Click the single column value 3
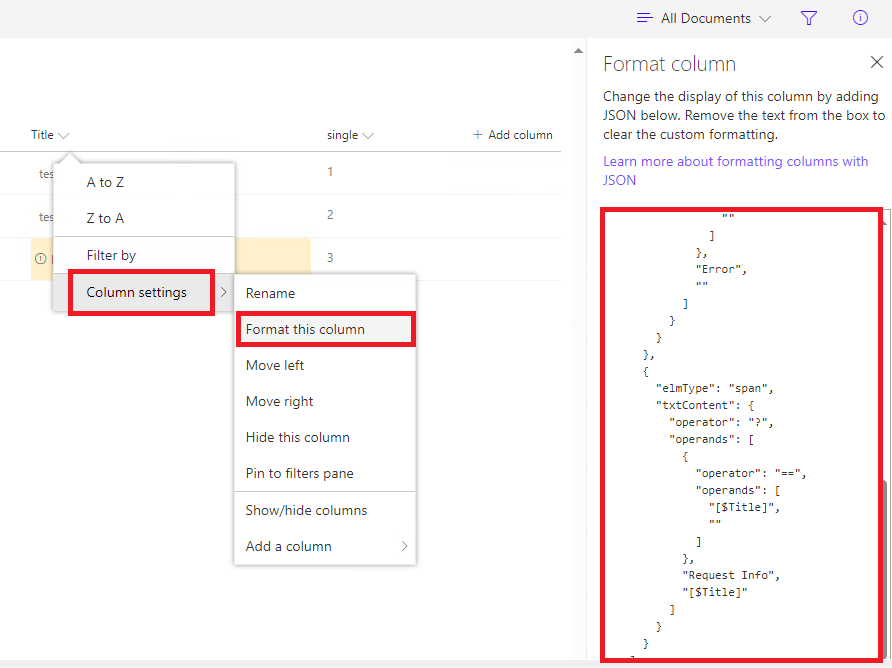 (x=330, y=258)
